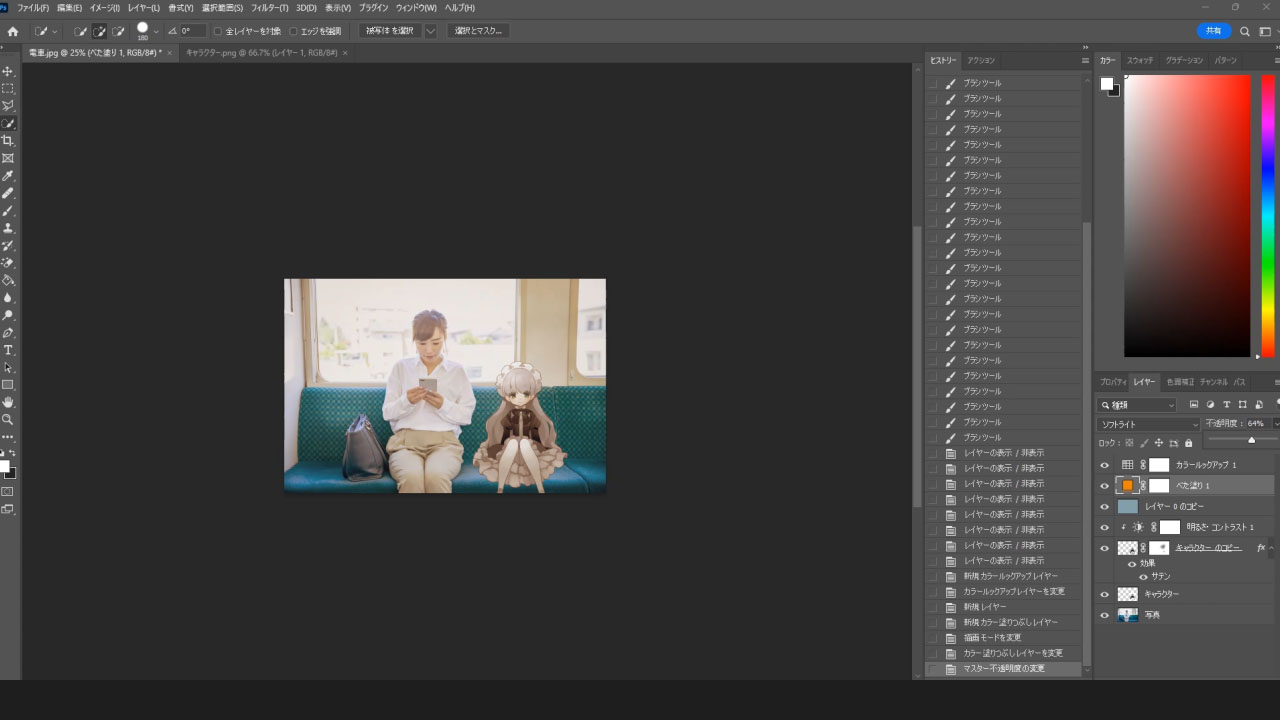
Task: Select the Hand tool
Action: pyautogui.click(x=8, y=403)
